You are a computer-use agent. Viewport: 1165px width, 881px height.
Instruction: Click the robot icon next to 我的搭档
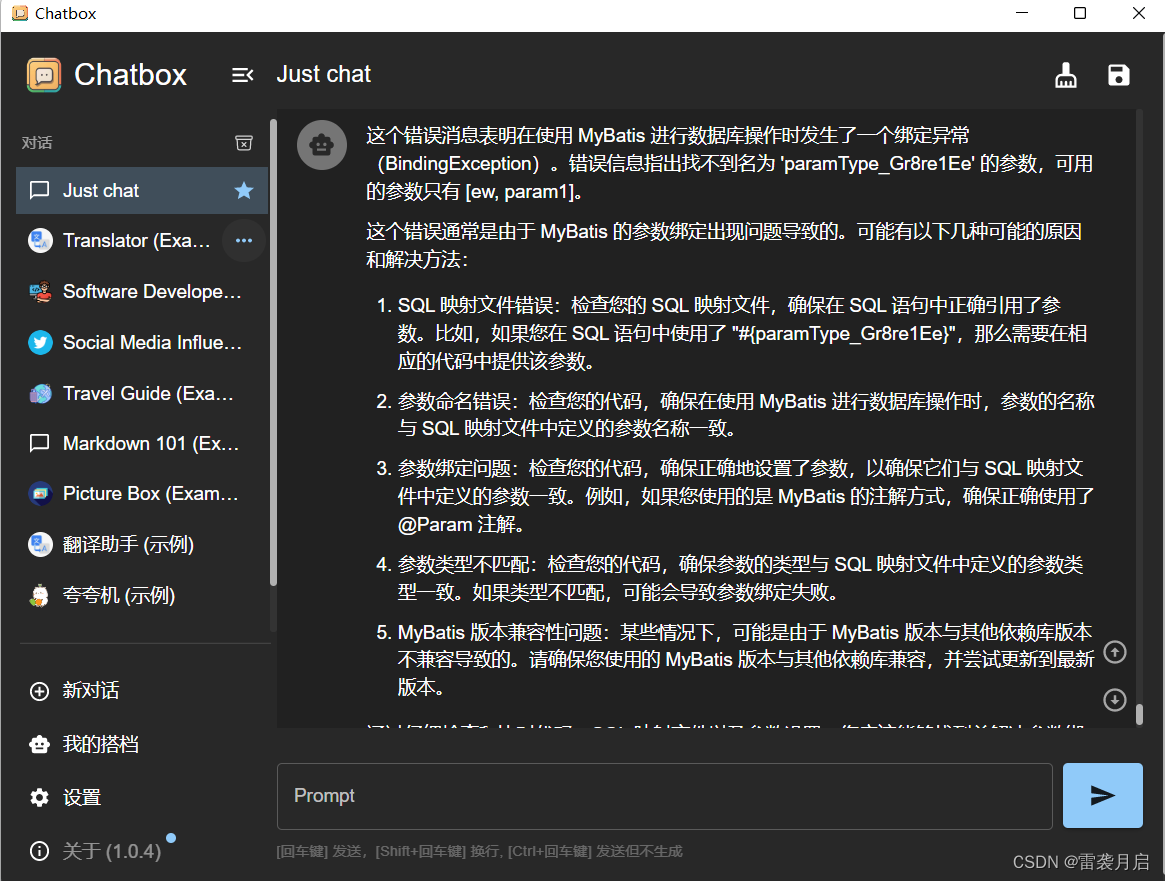pos(39,744)
